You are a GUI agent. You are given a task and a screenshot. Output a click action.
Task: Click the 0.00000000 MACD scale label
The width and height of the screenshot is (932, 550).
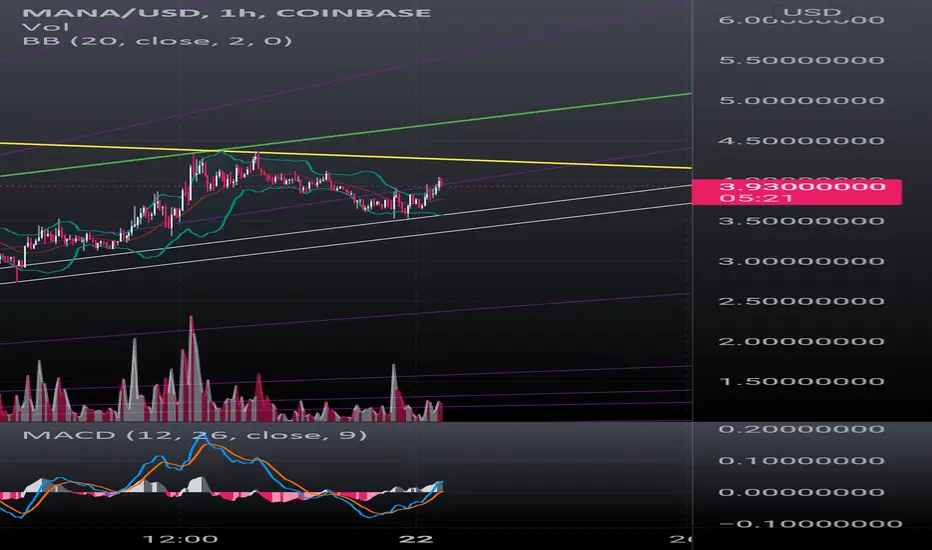click(801, 492)
